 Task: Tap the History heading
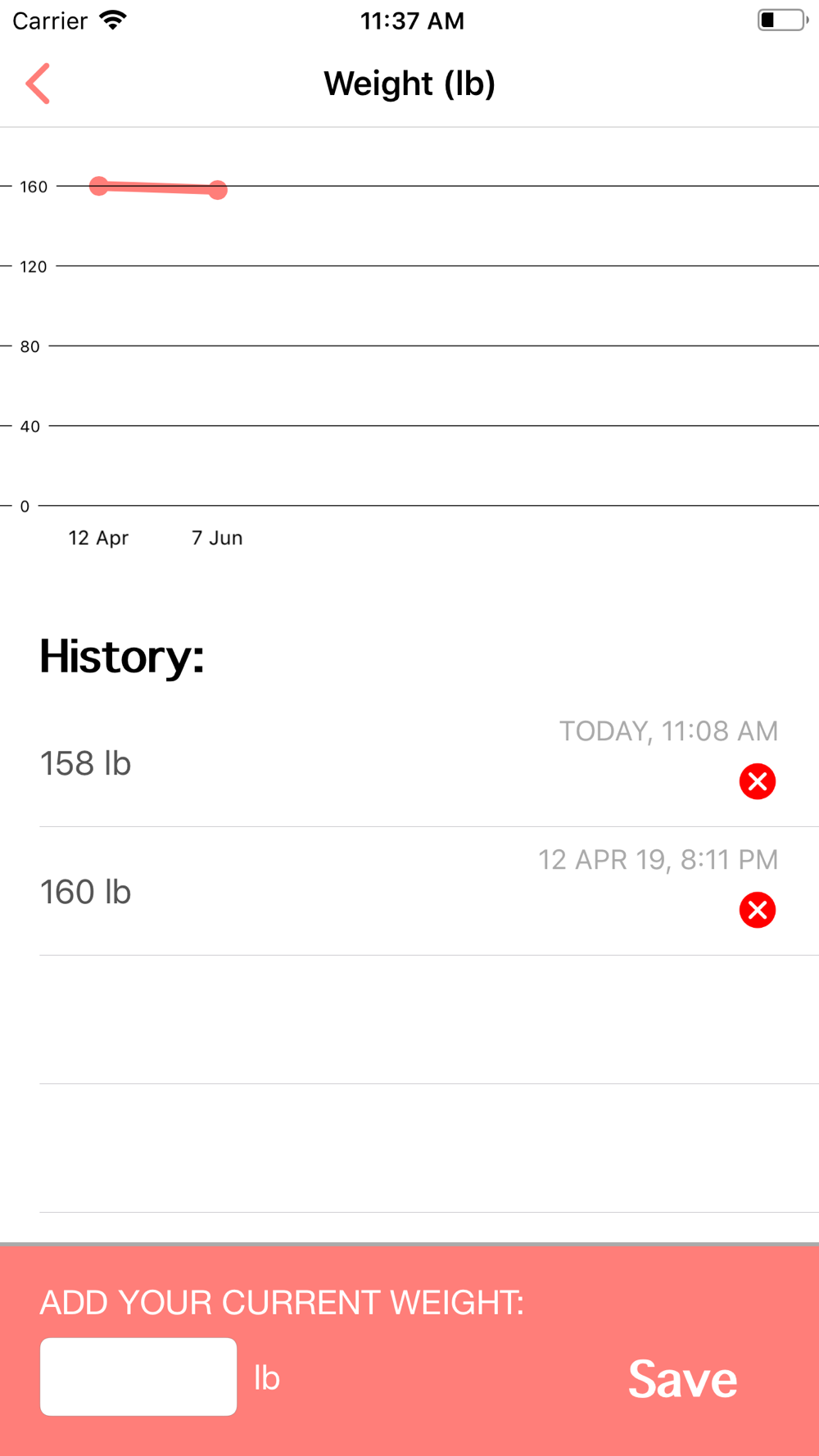pyautogui.click(x=121, y=657)
